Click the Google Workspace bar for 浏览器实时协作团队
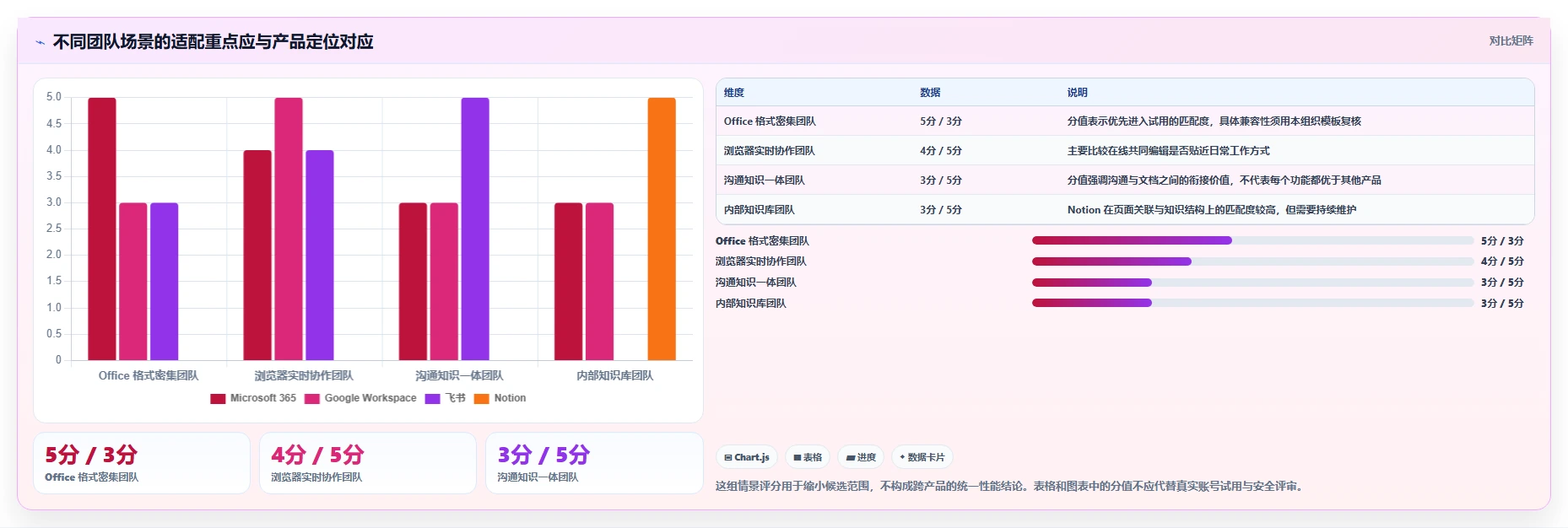The height and width of the screenshot is (528, 1568). point(289,229)
